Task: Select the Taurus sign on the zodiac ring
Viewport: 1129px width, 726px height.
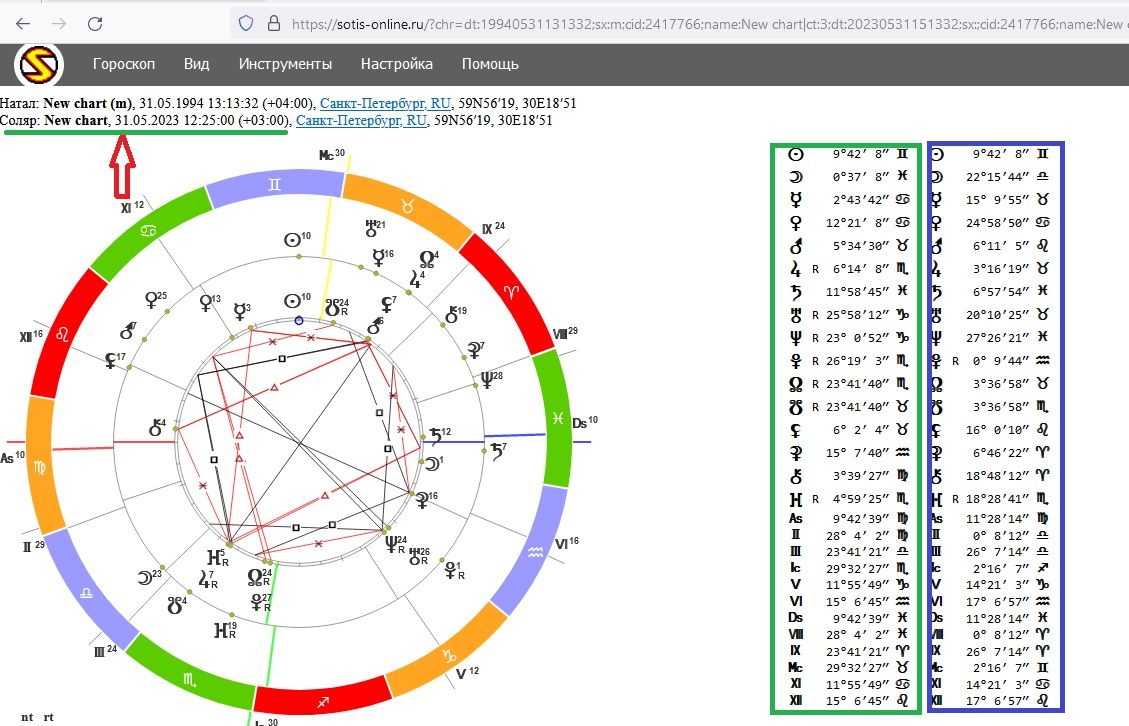Action: [x=405, y=206]
